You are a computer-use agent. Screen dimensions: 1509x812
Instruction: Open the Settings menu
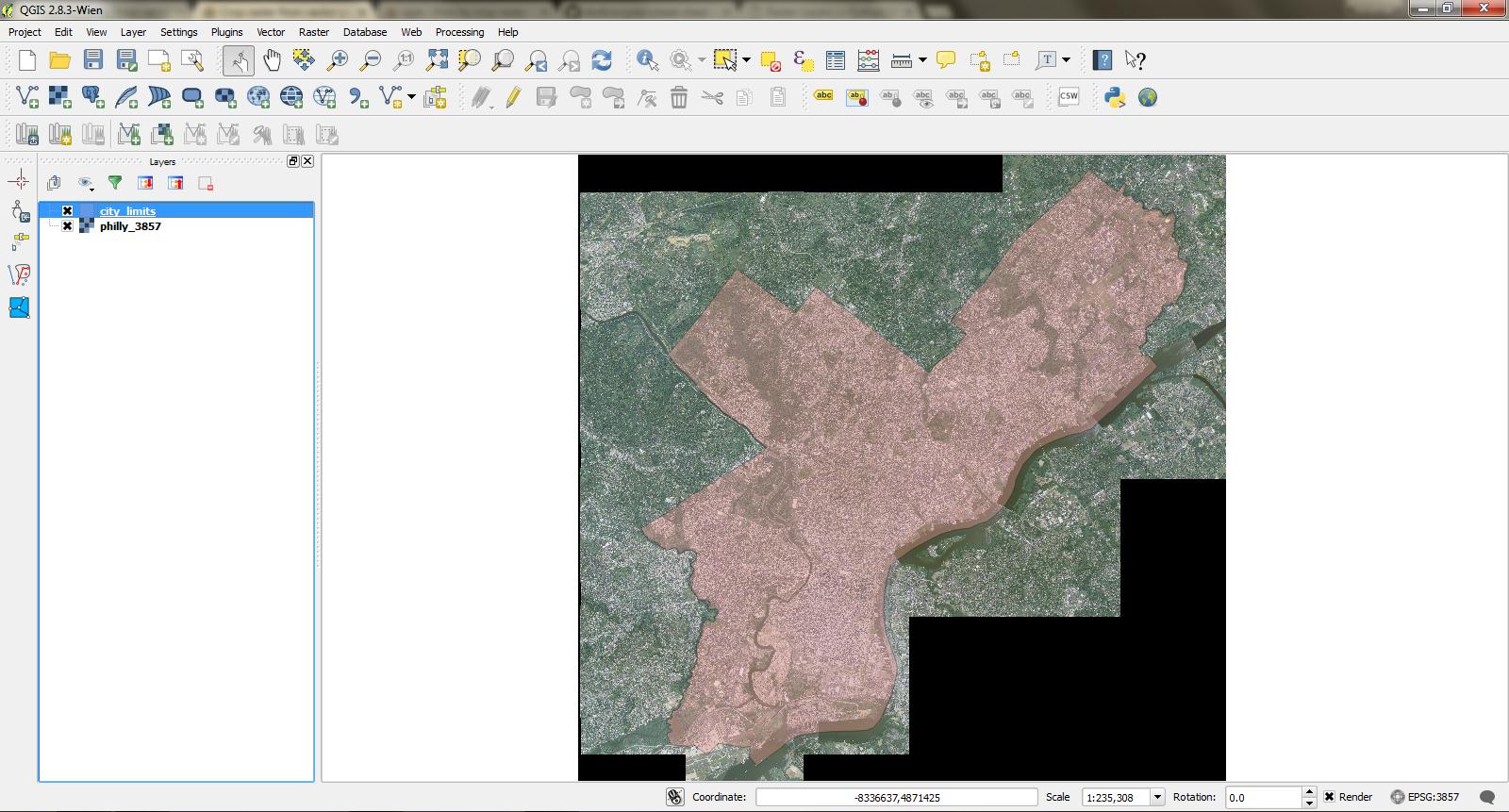(178, 32)
